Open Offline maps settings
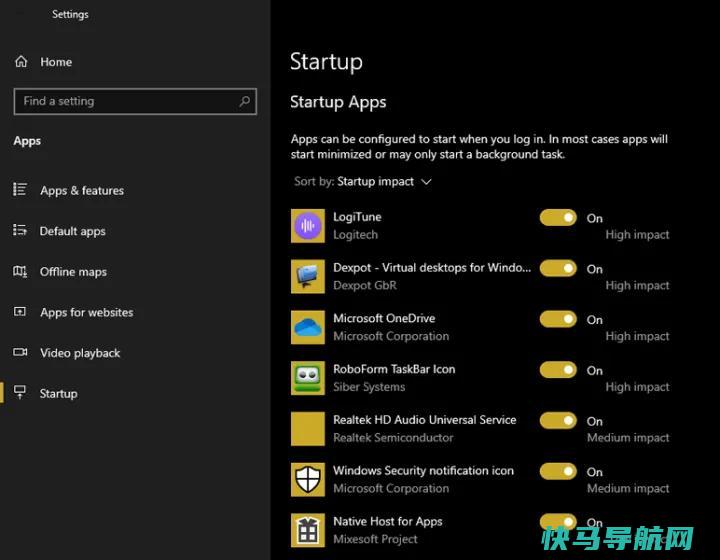 click(73, 272)
